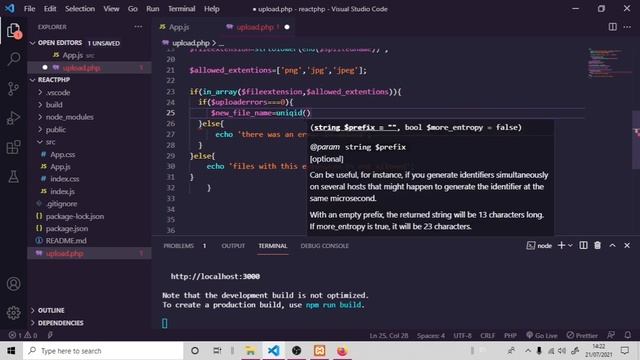Click the Explorer more actions ellipsis
Viewport: 640px width, 360px height.
138,27
